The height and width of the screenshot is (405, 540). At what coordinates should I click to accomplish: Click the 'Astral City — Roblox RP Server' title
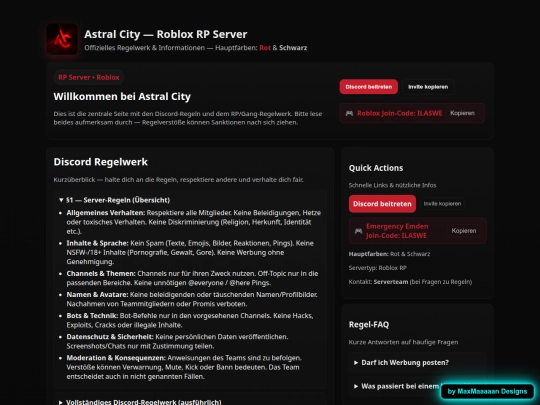166,34
